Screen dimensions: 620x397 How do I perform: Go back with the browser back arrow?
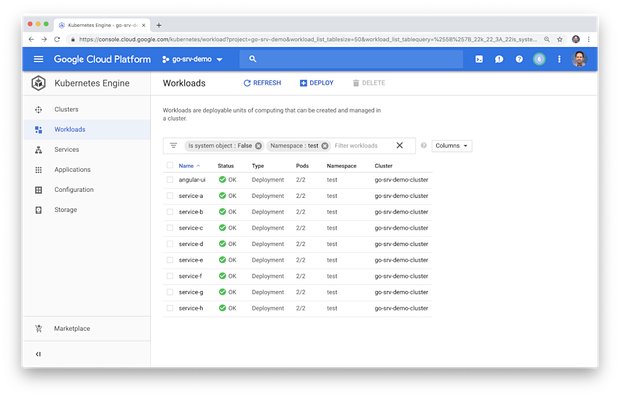(x=31, y=39)
